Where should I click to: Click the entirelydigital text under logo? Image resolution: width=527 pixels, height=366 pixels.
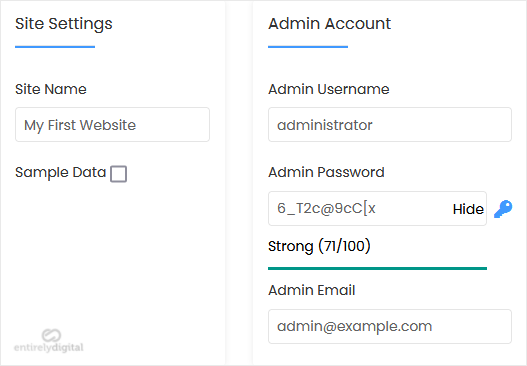(x=49, y=348)
